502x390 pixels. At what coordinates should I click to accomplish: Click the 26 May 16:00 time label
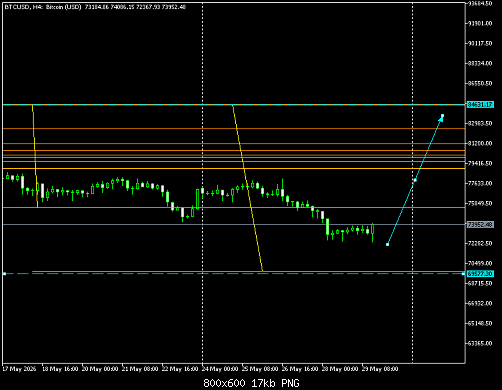click(x=300, y=369)
